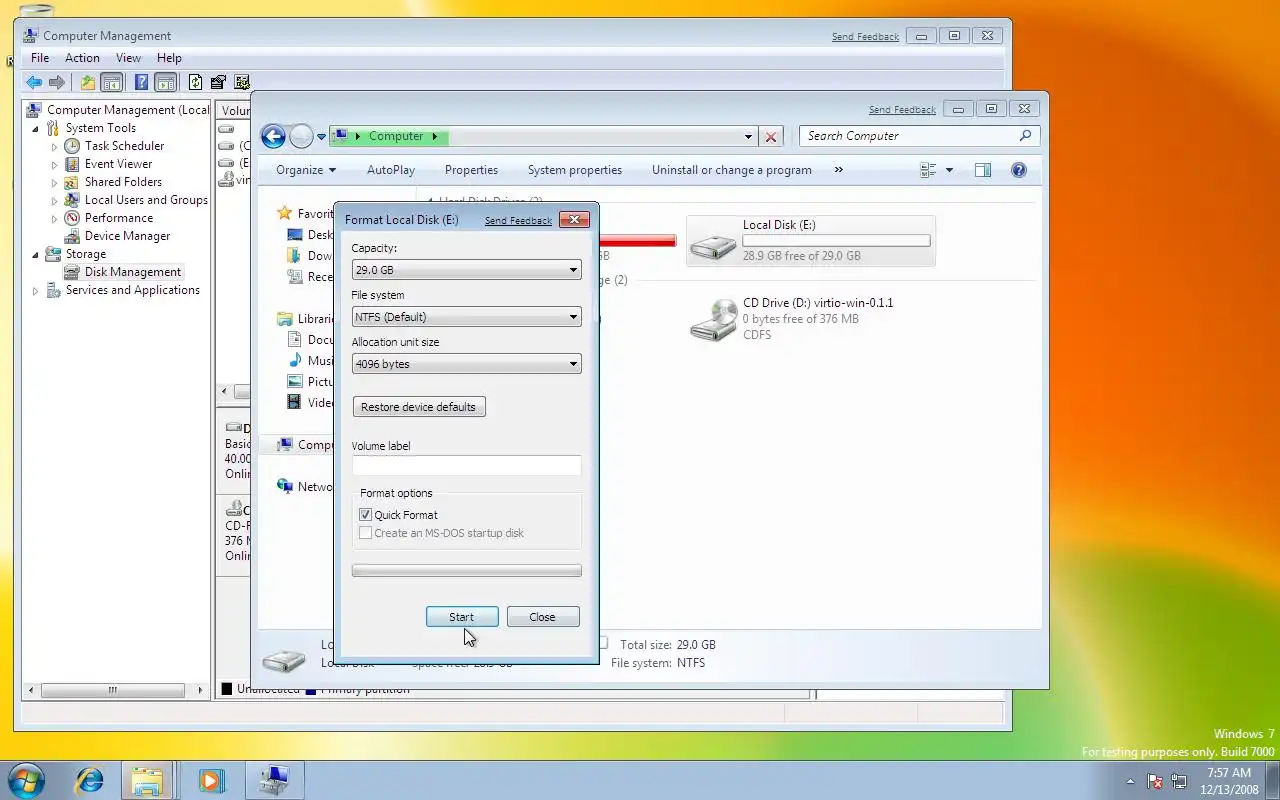Select Disk Management under Storage
The width and height of the screenshot is (1280, 800).
click(133, 272)
